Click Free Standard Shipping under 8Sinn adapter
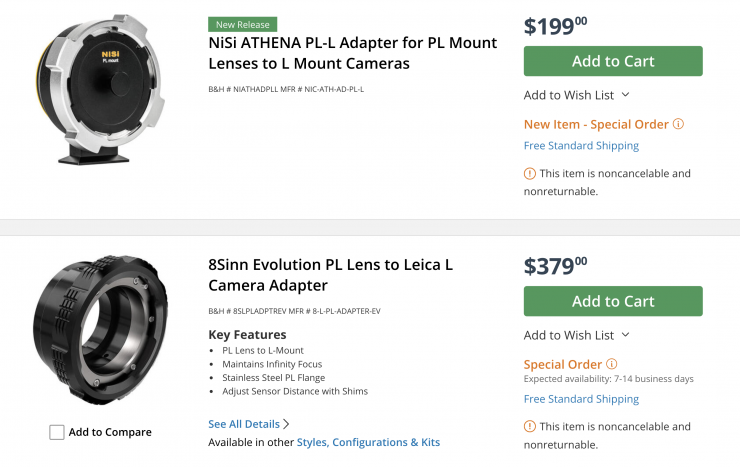Viewport: 740px width, 467px height. pos(581,399)
